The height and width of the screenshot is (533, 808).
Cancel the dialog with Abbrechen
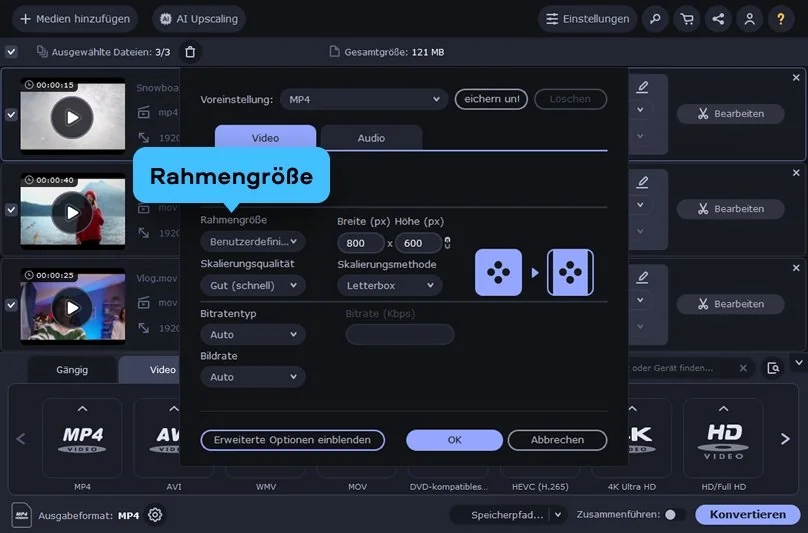click(558, 440)
